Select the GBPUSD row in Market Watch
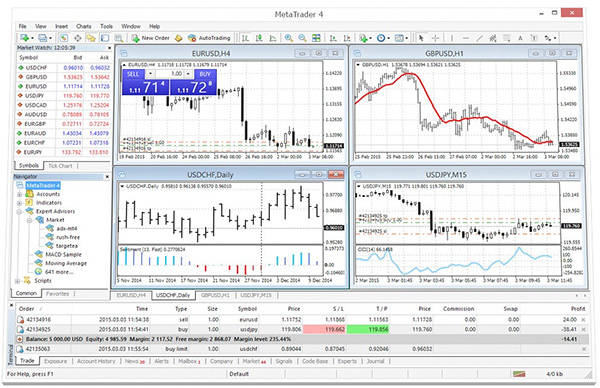 tap(64, 77)
